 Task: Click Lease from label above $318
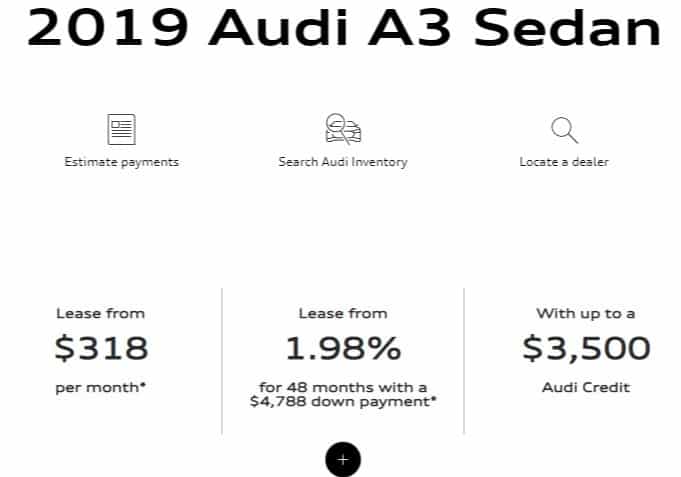click(x=101, y=314)
